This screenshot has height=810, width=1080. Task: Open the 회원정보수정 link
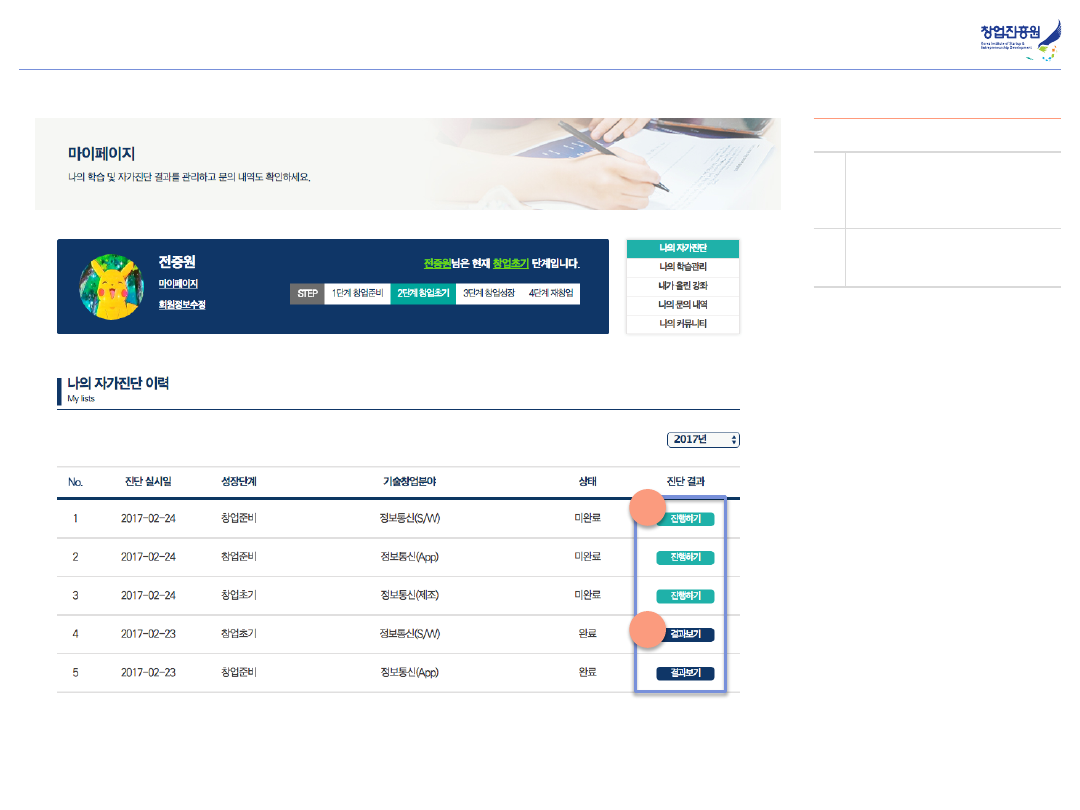pos(182,304)
